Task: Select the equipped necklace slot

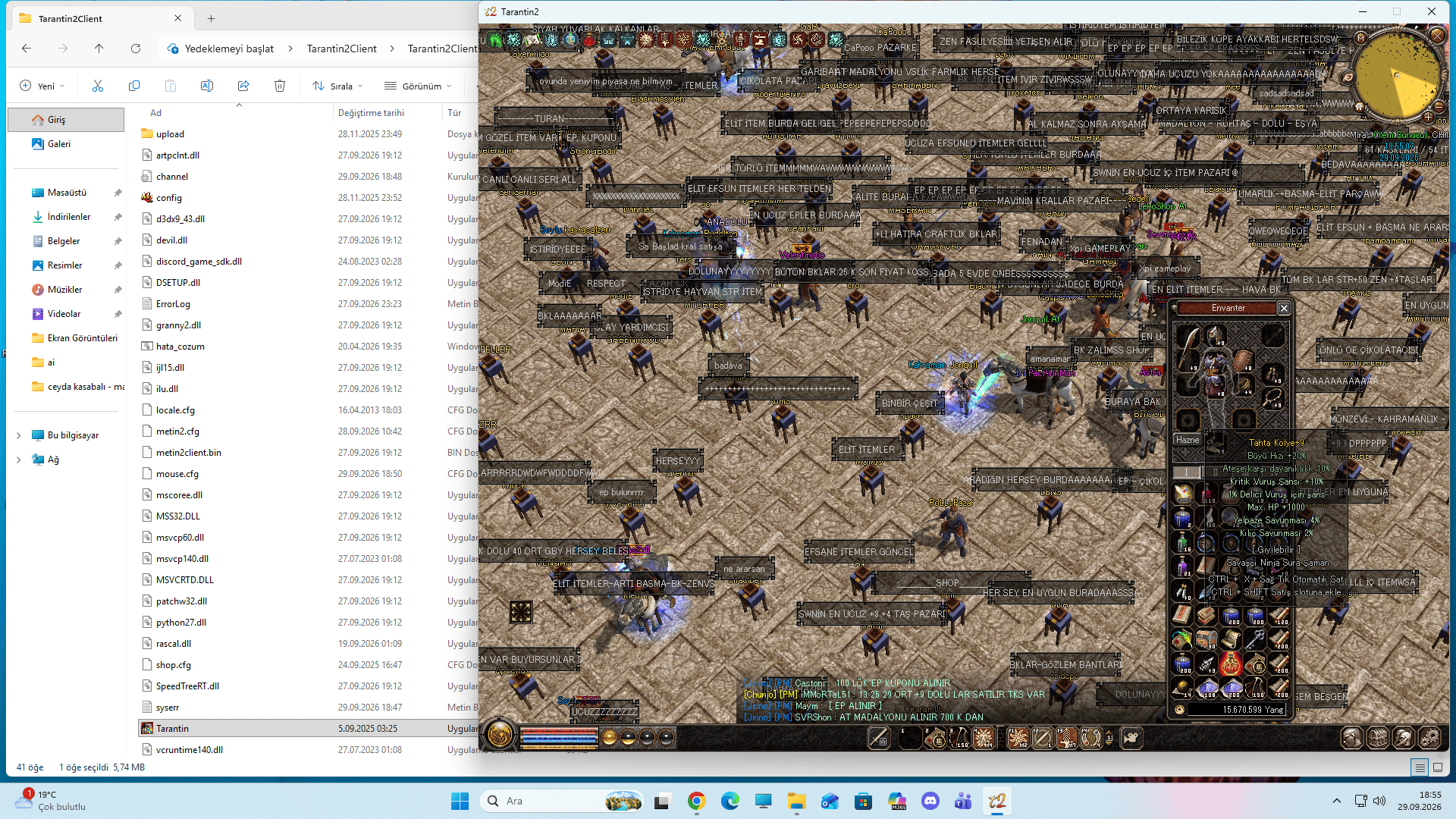Action: point(1272,397)
